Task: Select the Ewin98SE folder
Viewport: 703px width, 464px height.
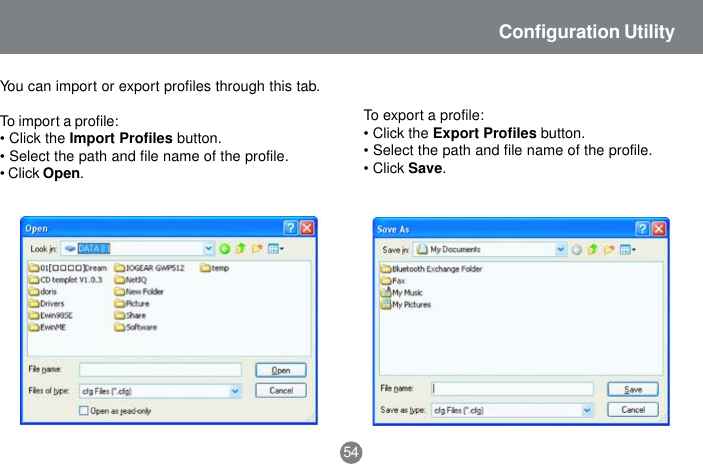Action: (x=51, y=316)
